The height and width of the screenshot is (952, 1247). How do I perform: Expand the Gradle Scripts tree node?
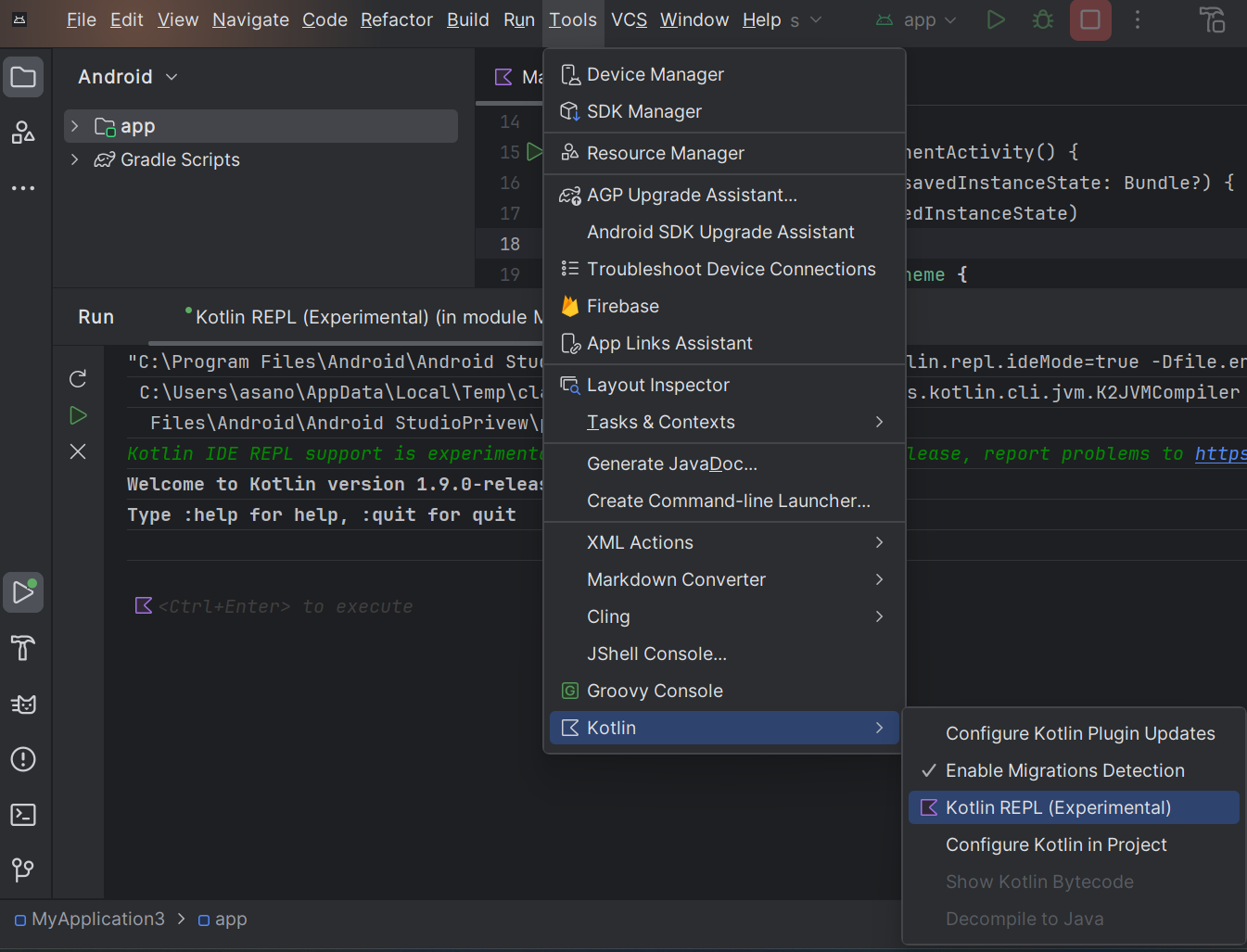coord(75,159)
